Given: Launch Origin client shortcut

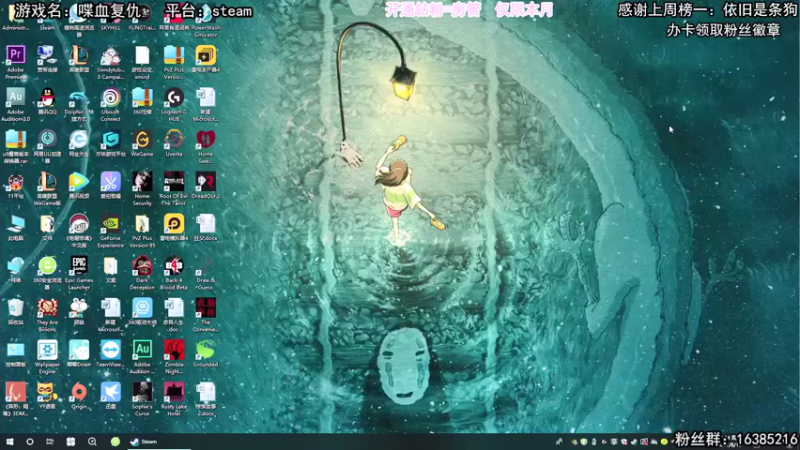Looking at the screenshot, I should (x=79, y=398).
